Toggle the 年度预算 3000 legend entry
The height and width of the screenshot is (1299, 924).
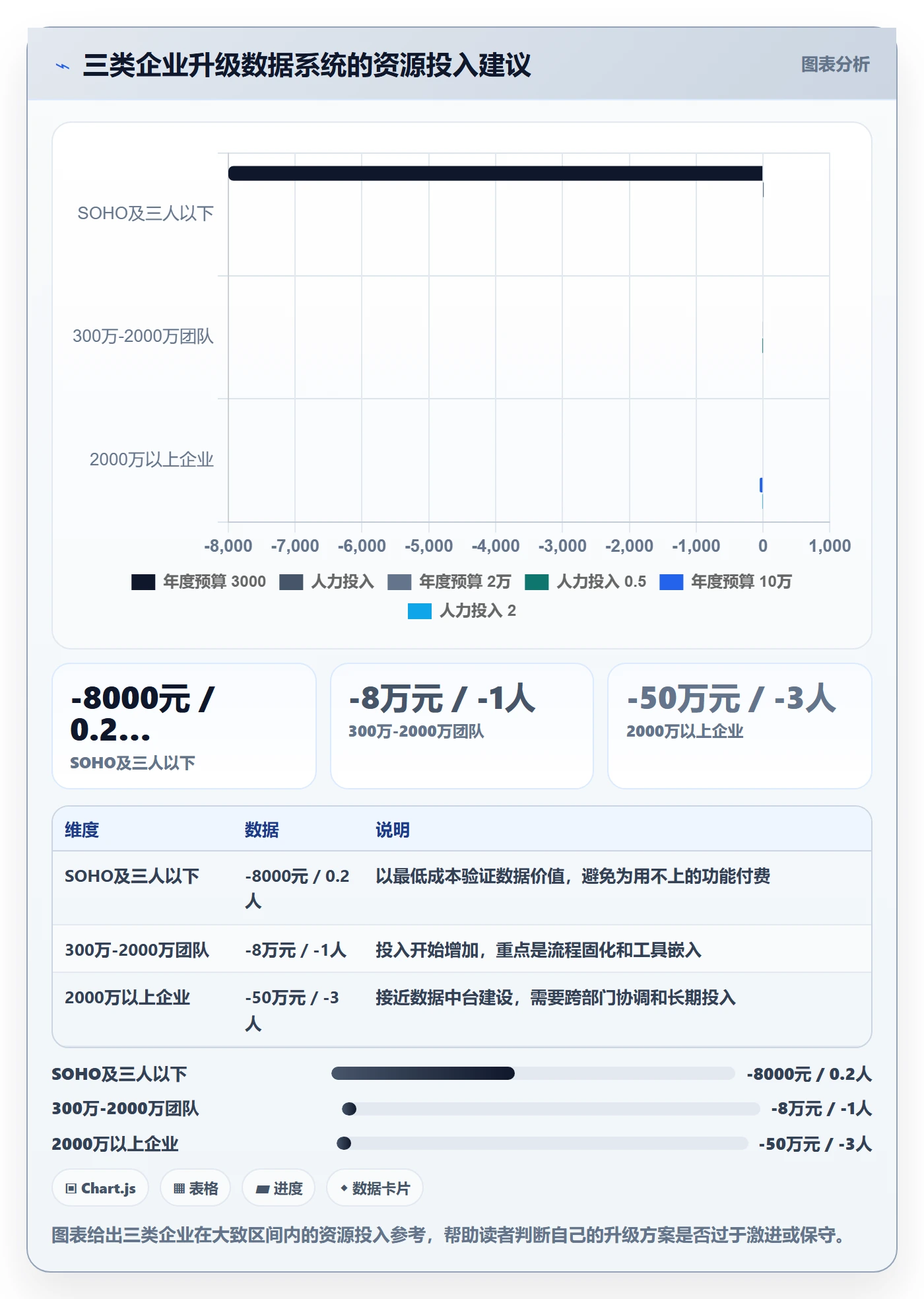(x=199, y=582)
